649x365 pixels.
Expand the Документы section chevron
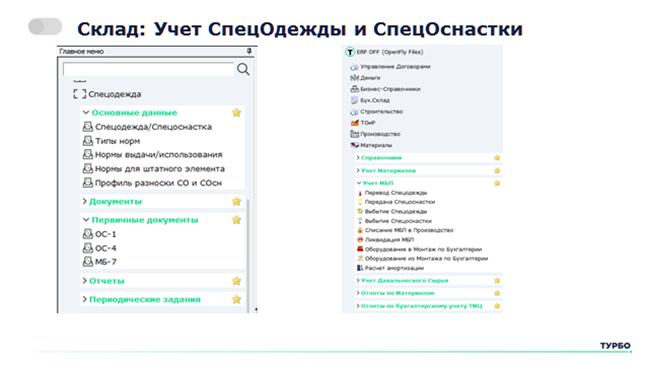[x=84, y=202]
